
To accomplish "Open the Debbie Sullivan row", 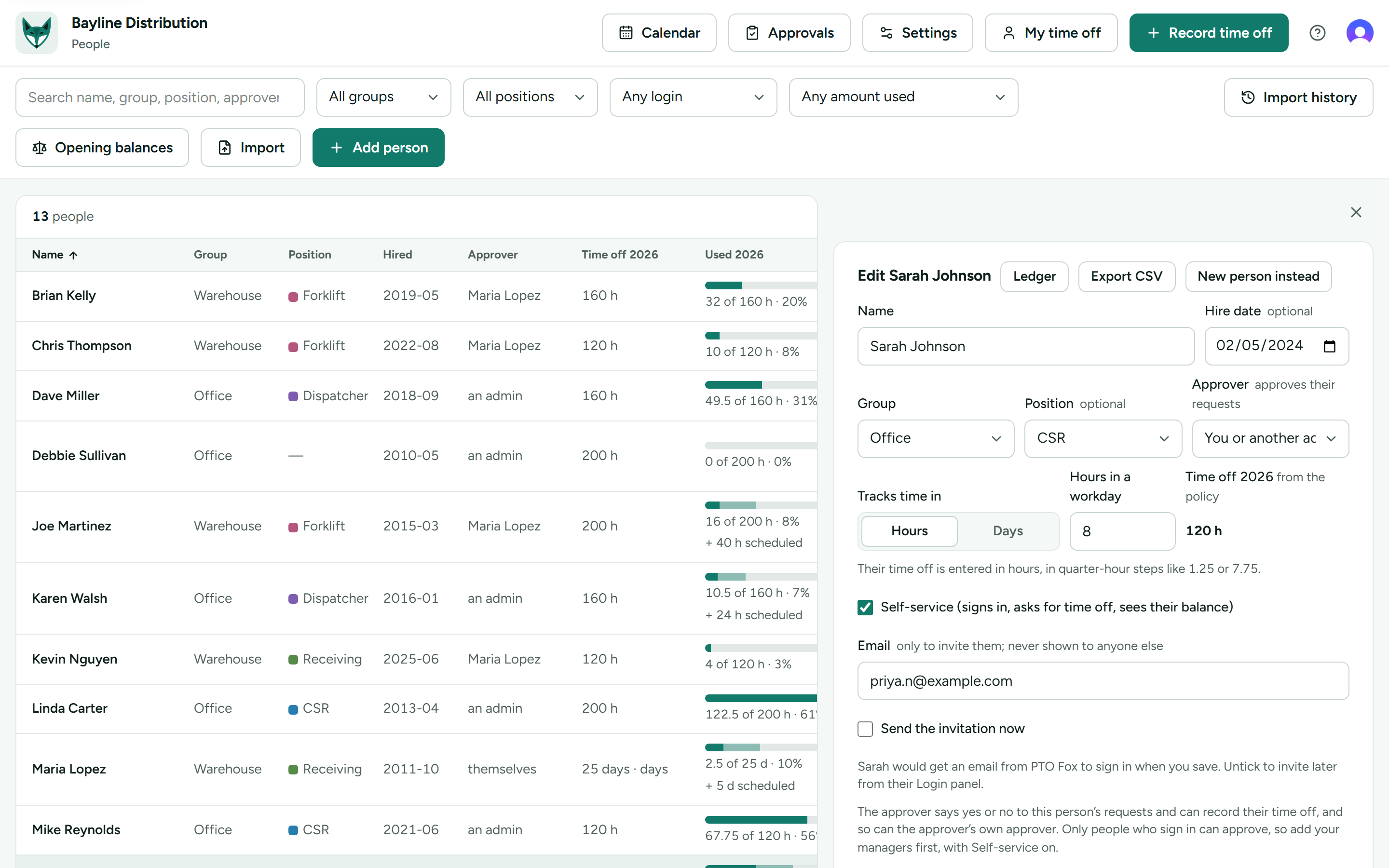I will click(x=417, y=456).
